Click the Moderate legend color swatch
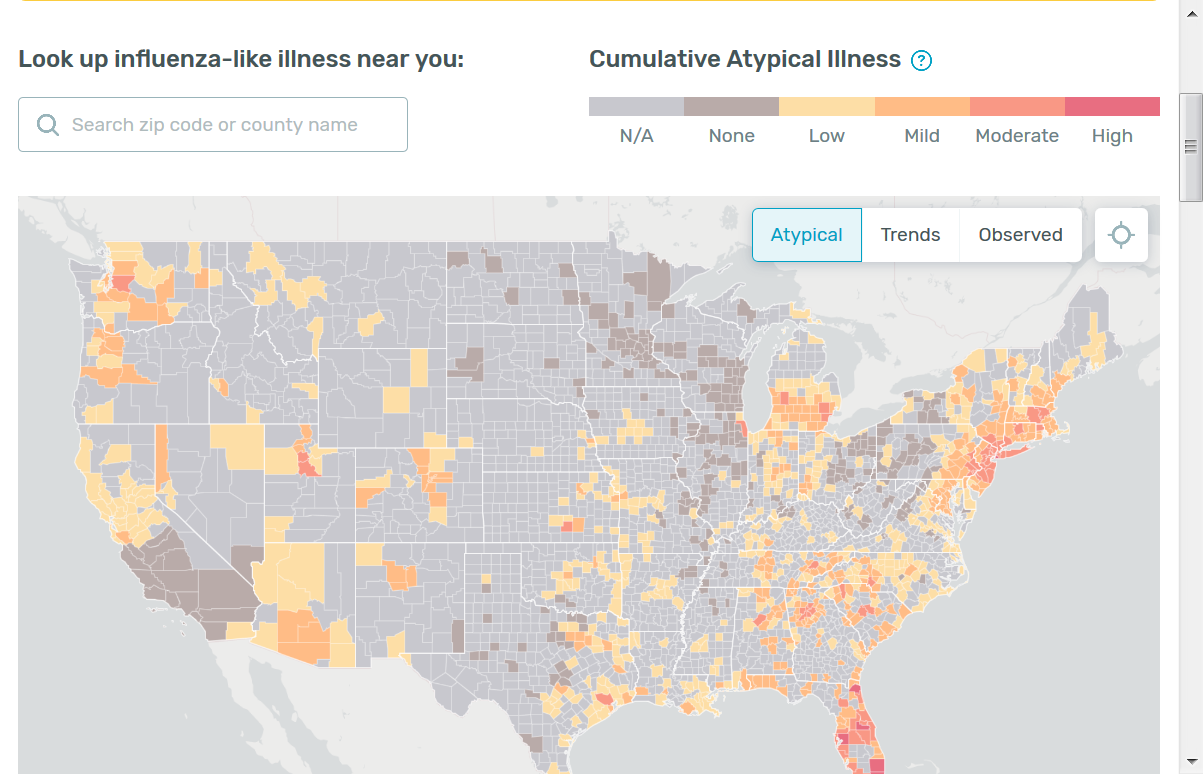Screen dimensions: 1203x774 [1017, 107]
